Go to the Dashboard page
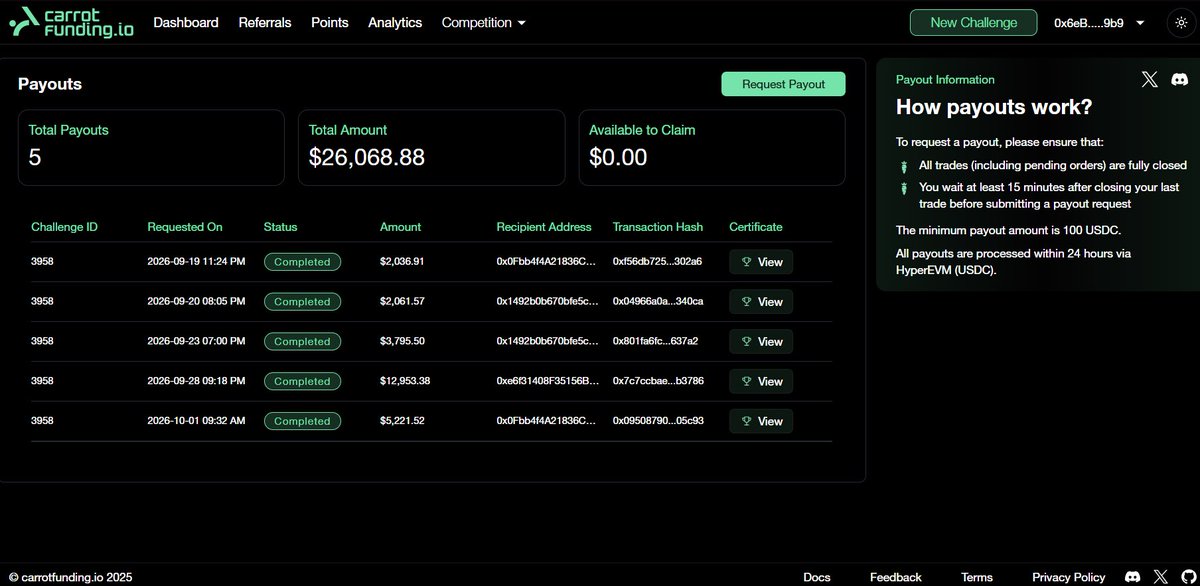The height and width of the screenshot is (586, 1200). click(x=186, y=22)
